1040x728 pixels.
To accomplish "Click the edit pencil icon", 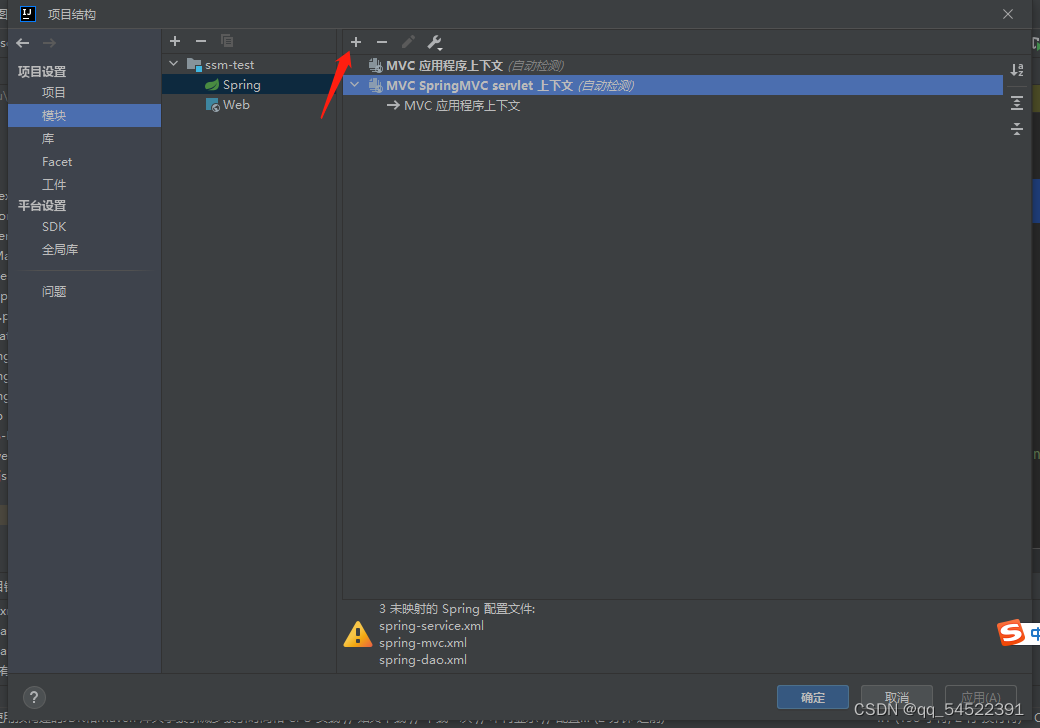I will (x=408, y=42).
